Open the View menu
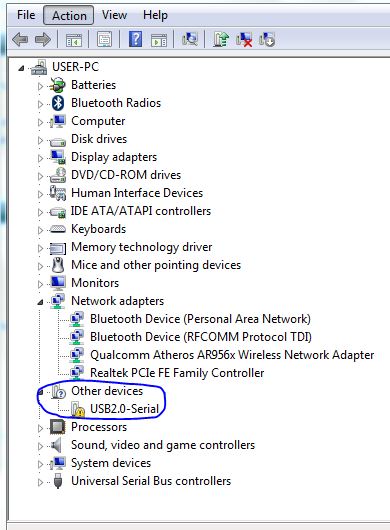This screenshot has width=390, height=530. (x=114, y=15)
